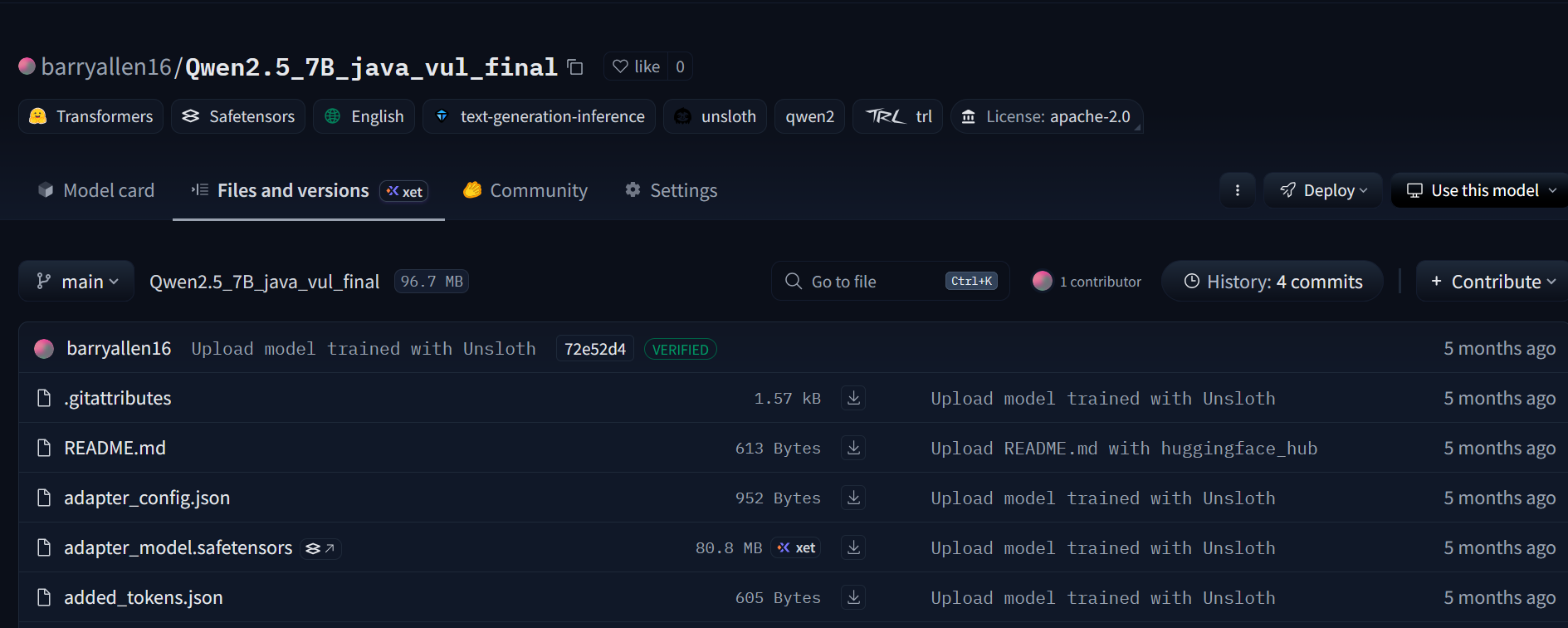Open commit 72e52d4 link
Viewport: 1568px width, 628px height.
pyautogui.click(x=594, y=349)
